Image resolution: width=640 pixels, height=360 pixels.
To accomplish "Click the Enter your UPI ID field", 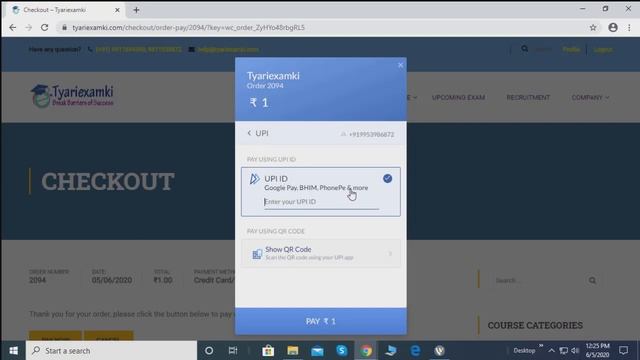I will pos(321,202).
